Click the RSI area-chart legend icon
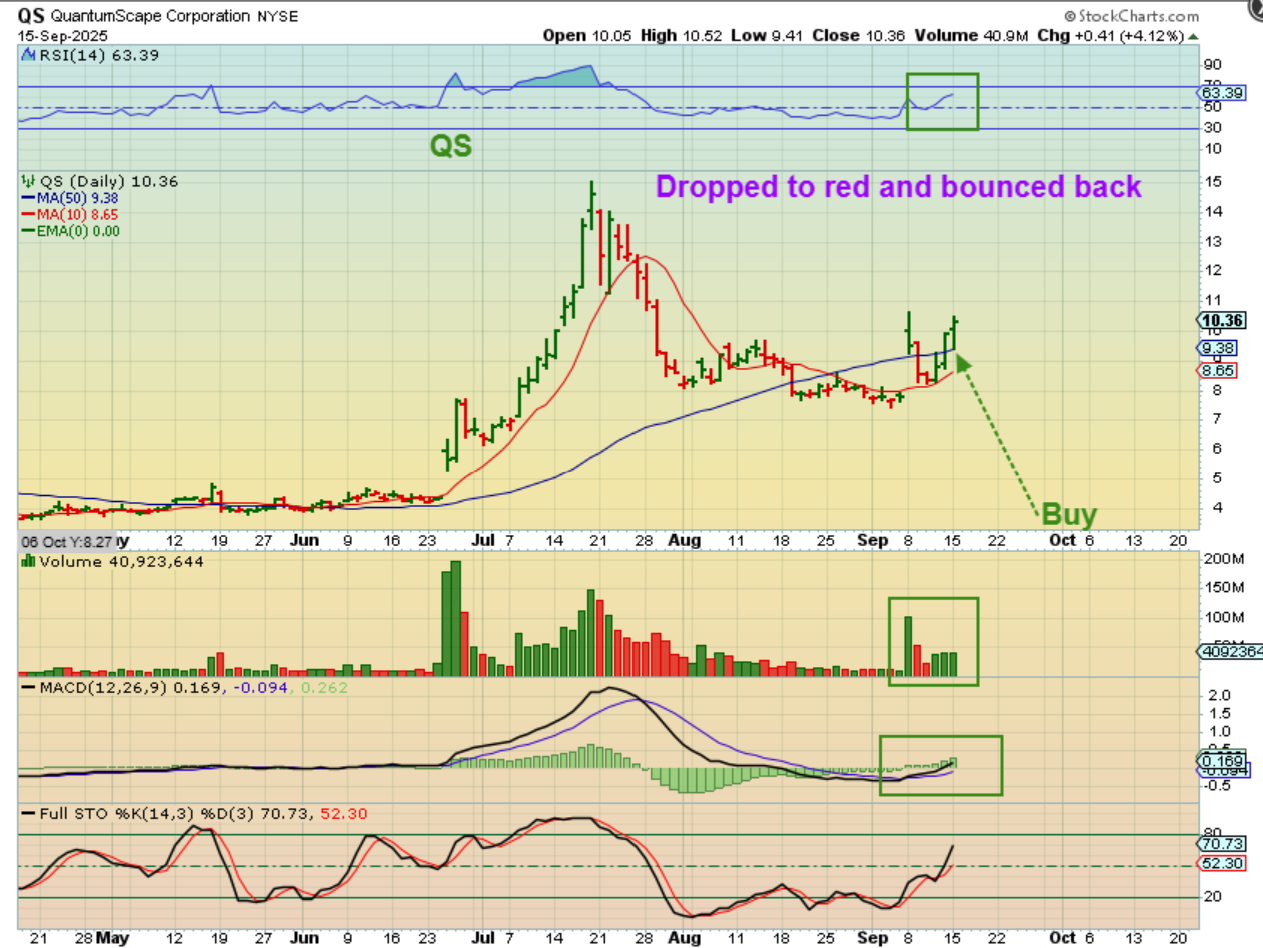Image resolution: width=1263 pixels, height=948 pixels. (26, 56)
